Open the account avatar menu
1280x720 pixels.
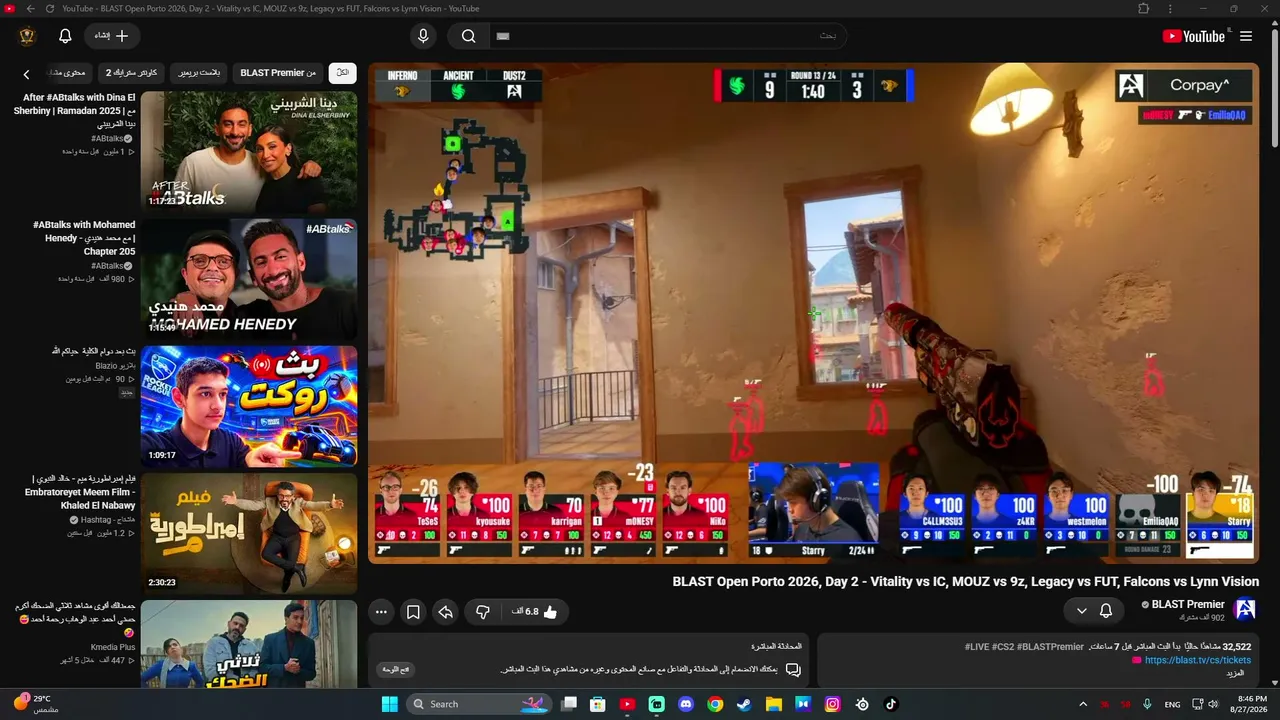tap(27, 36)
